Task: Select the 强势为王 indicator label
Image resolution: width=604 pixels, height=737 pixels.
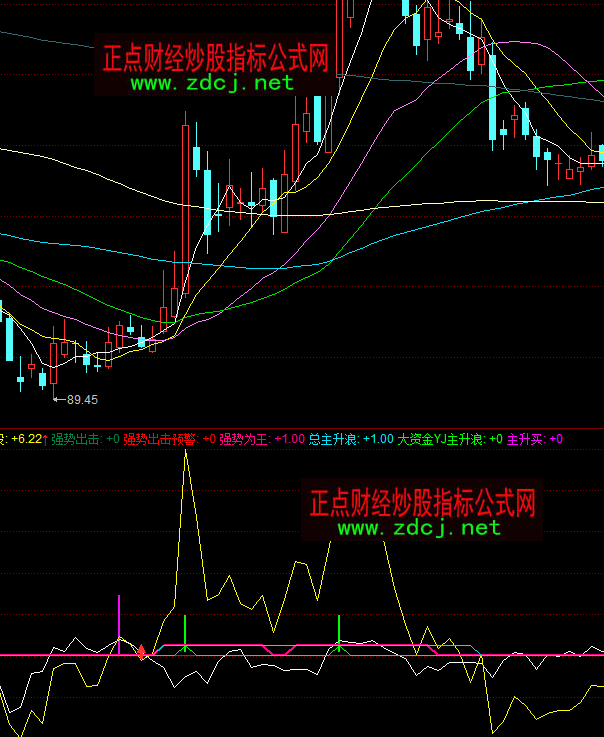Action: point(244,439)
